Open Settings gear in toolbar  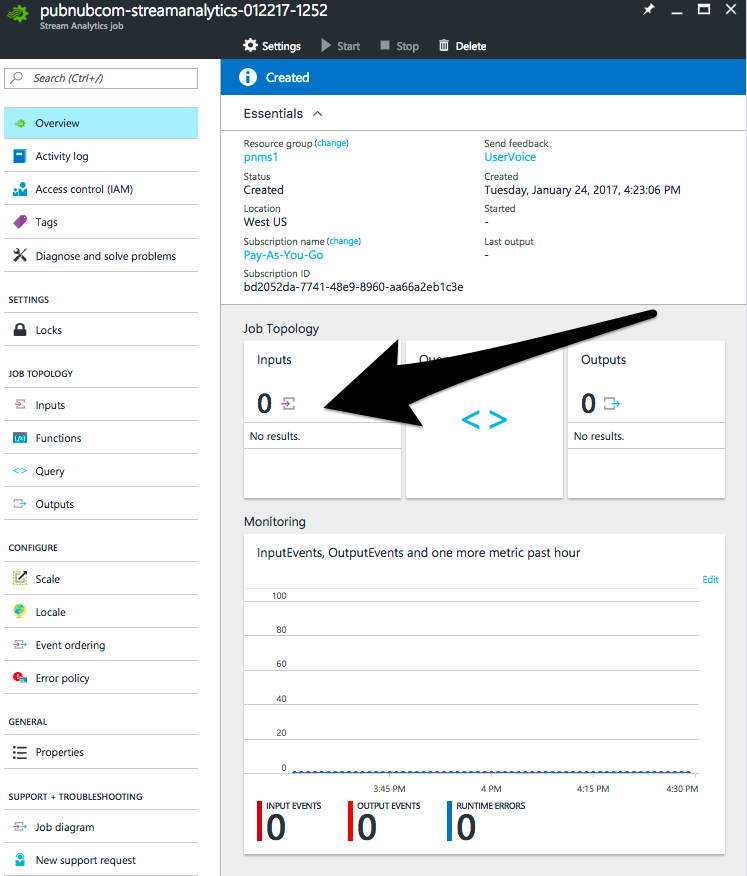point(250,45)
